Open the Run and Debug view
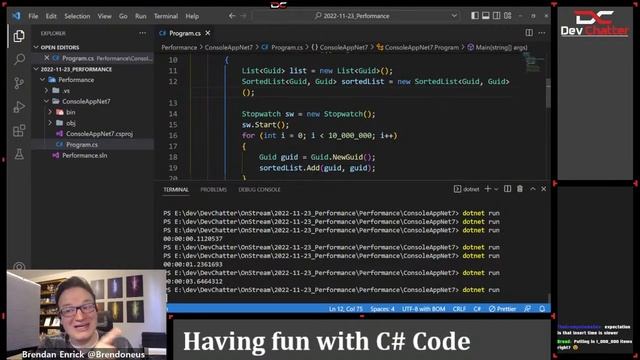 19,107
